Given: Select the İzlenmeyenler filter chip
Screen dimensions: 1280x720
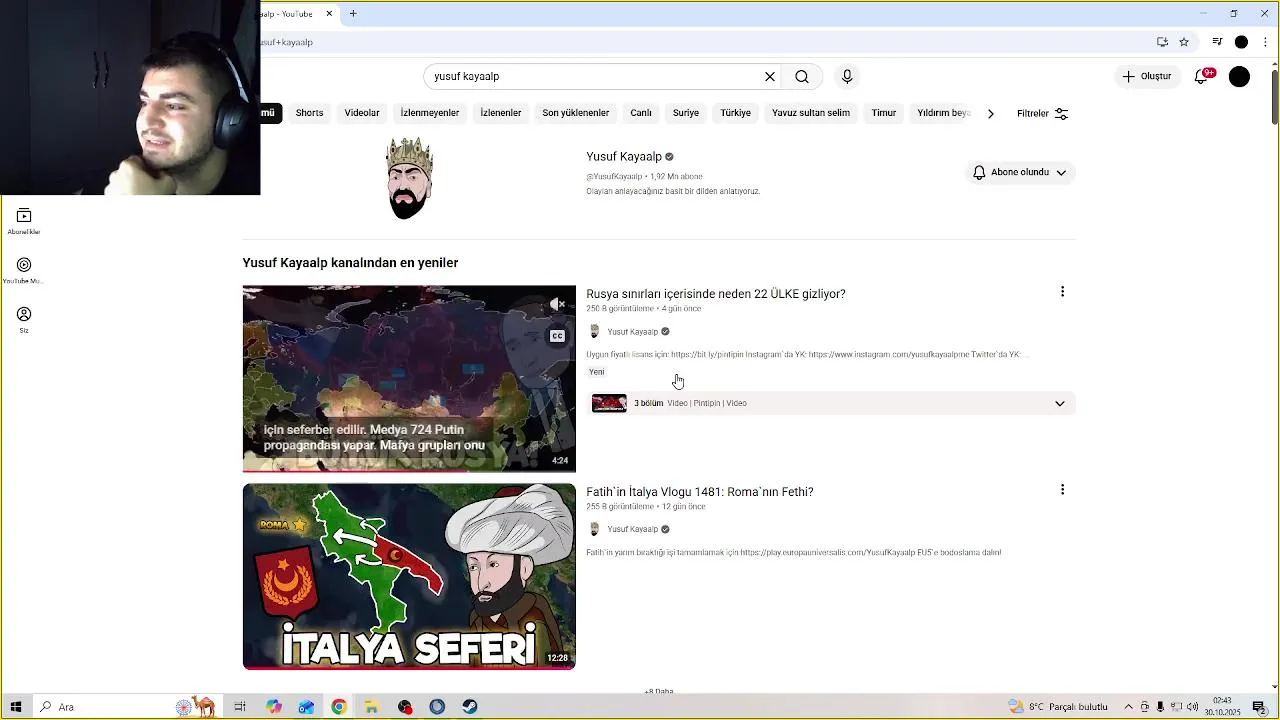Looking at the screenshot, I should coord(430,113).
